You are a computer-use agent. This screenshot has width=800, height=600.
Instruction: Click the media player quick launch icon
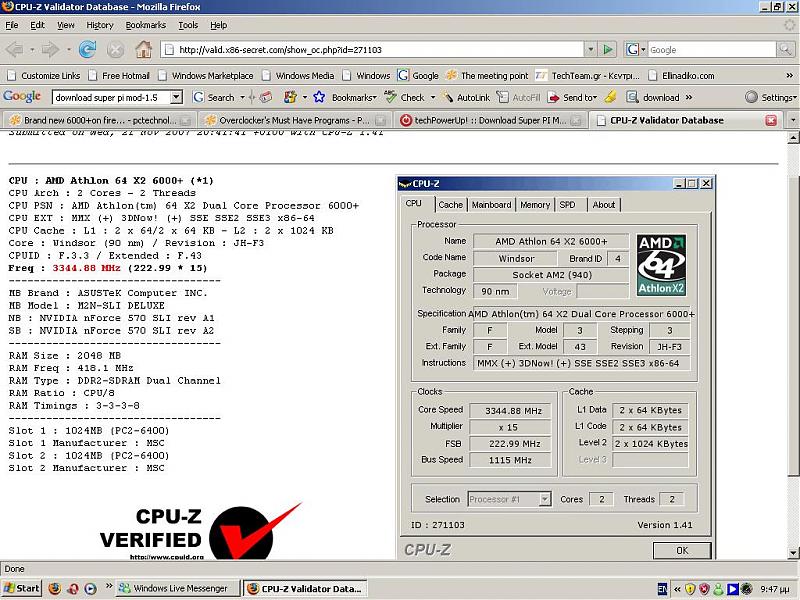[90, 588]
